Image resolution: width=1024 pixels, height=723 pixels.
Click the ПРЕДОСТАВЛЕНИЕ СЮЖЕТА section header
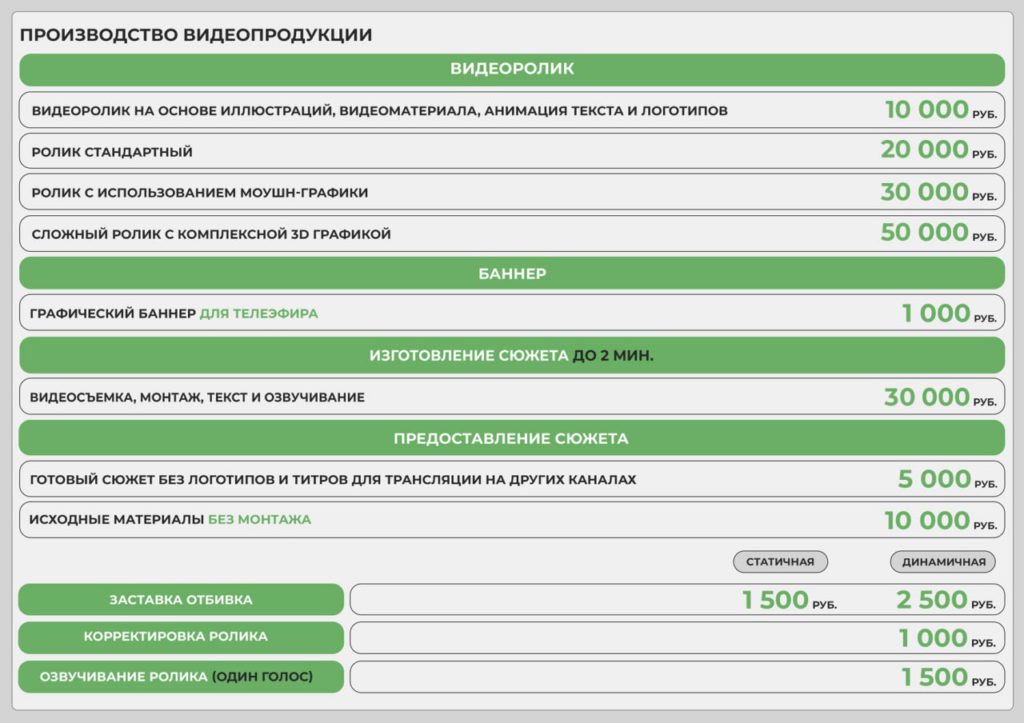click(511, 438)
